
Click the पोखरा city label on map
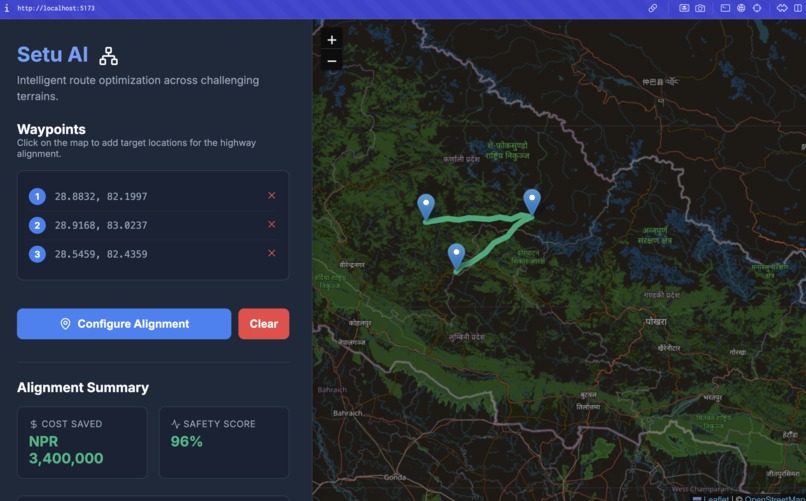[656, 322]
